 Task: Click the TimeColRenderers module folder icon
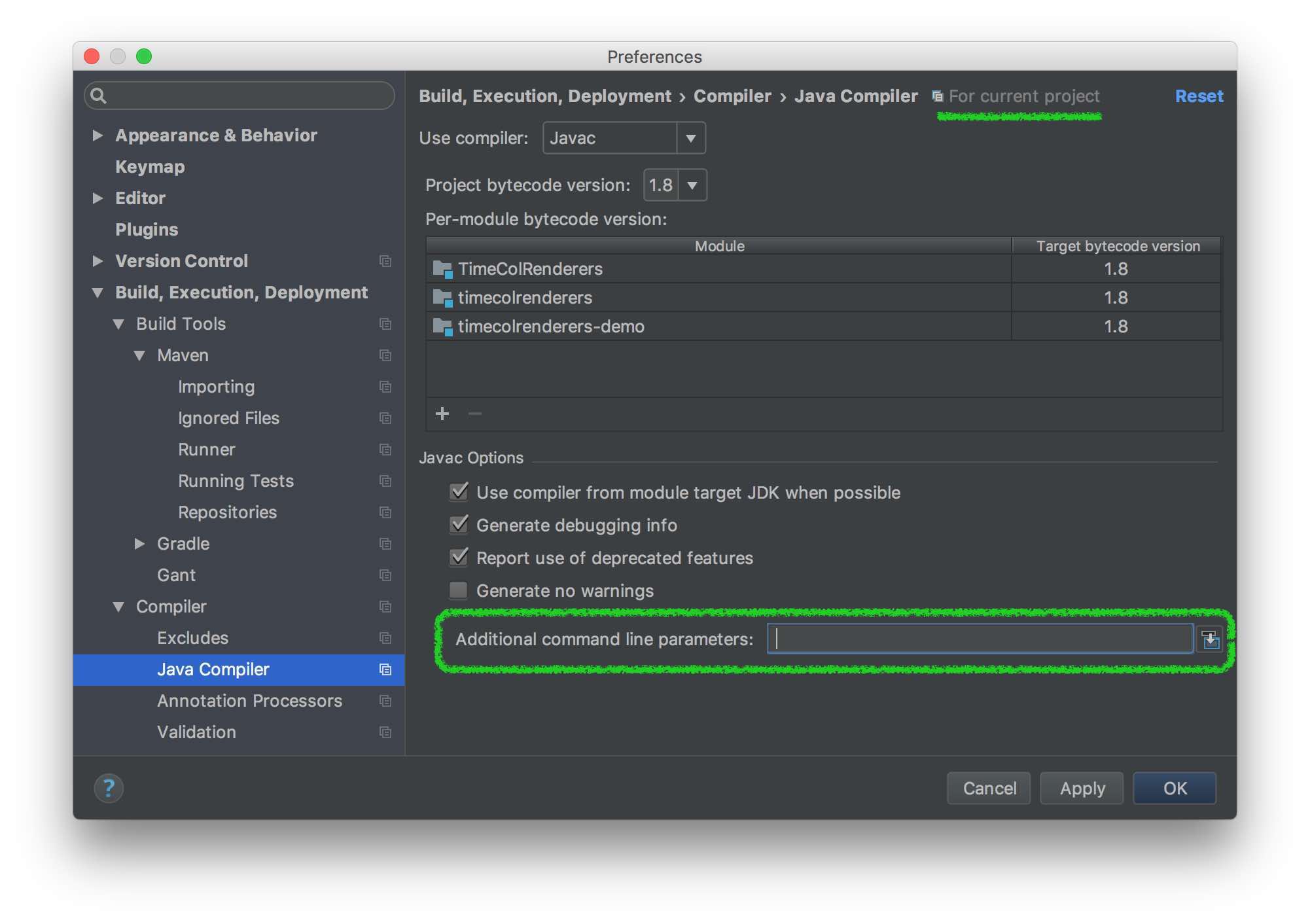coord(442,269)
